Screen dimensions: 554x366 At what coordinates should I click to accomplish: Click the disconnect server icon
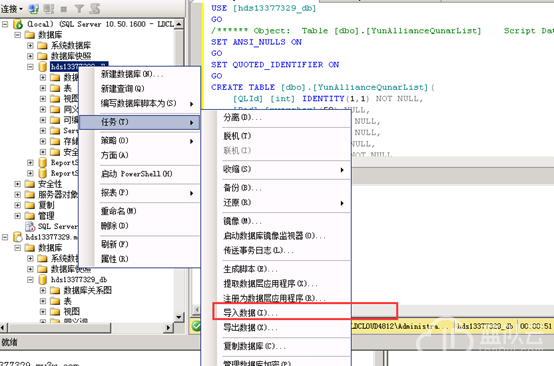point(49,9)
